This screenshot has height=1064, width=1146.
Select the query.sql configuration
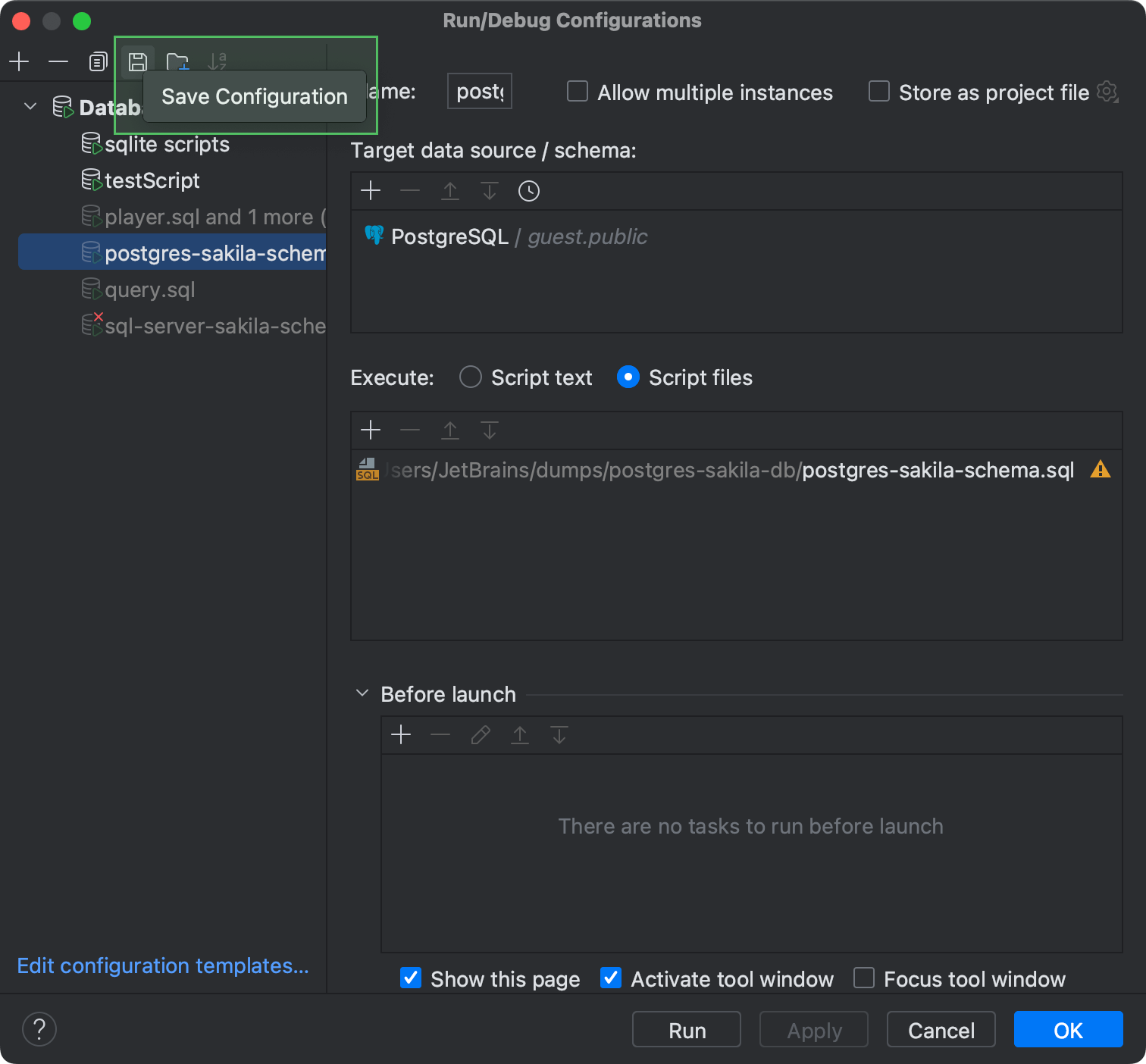tap(149, 289)
